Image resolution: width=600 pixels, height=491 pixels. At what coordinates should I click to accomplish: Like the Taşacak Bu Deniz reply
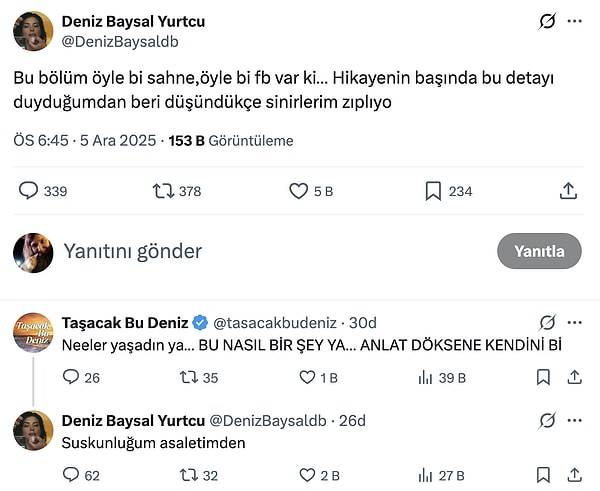(x=309, y=377)
